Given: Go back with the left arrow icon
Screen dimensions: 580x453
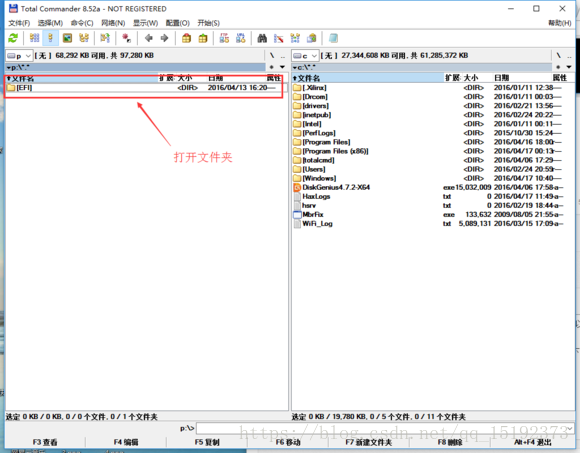Looking at the screenshot, I should click(x=149, y=38).
